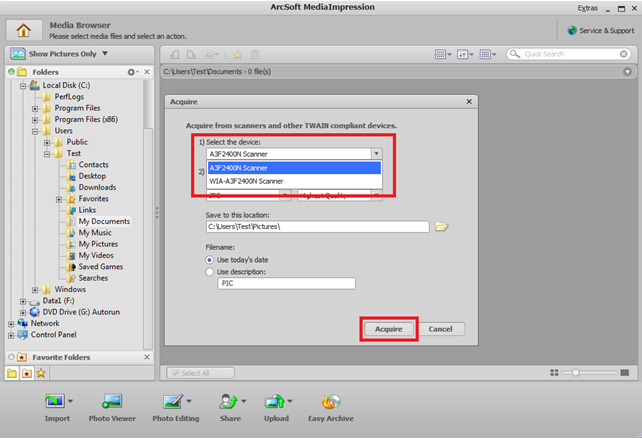This screenshot has height=439, width=642.
Task: Click the small thumbnails icon
Action: tap(554, 373)
